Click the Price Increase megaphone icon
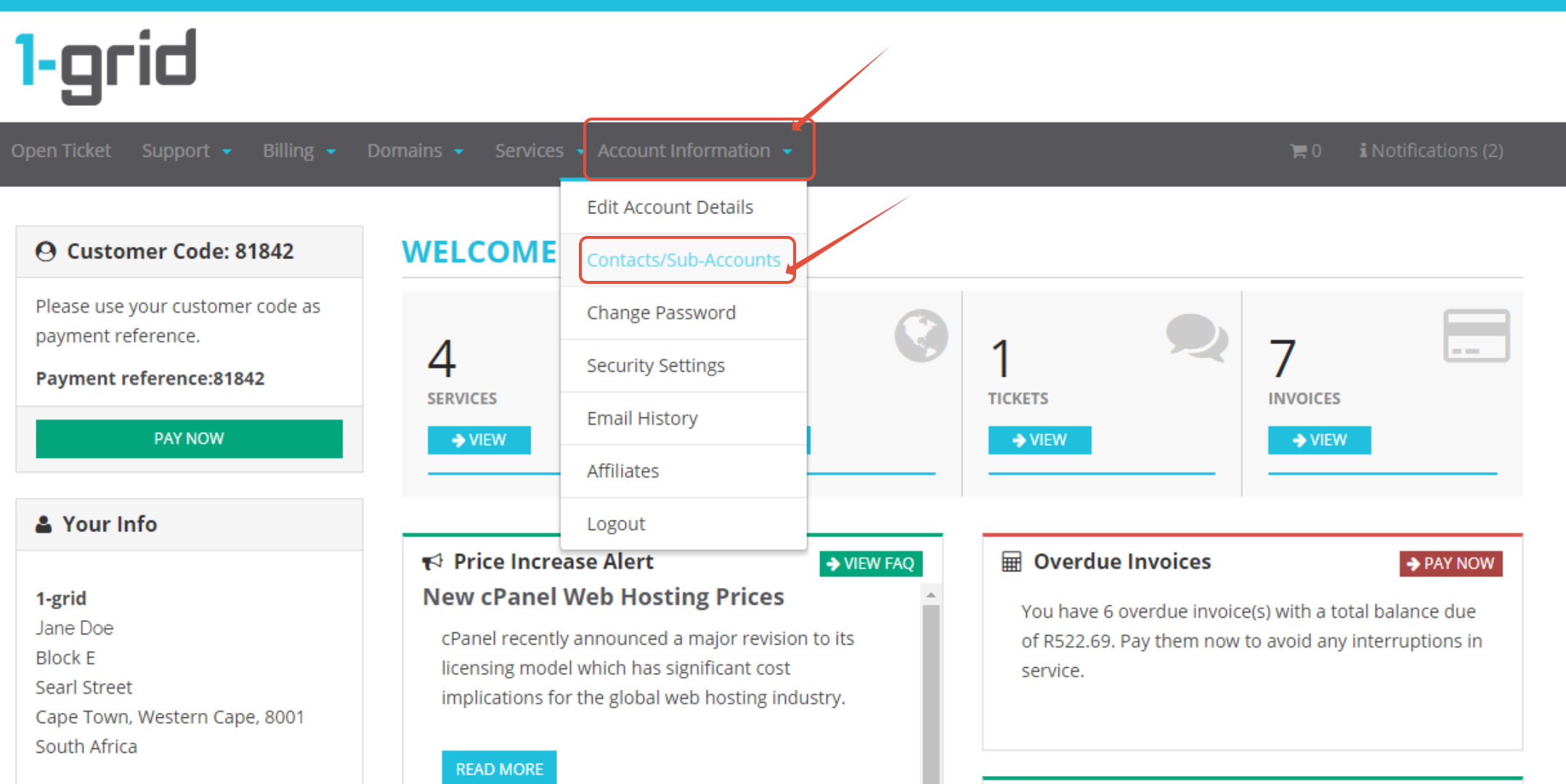The image size is (1566, 784). pos(433,562)
